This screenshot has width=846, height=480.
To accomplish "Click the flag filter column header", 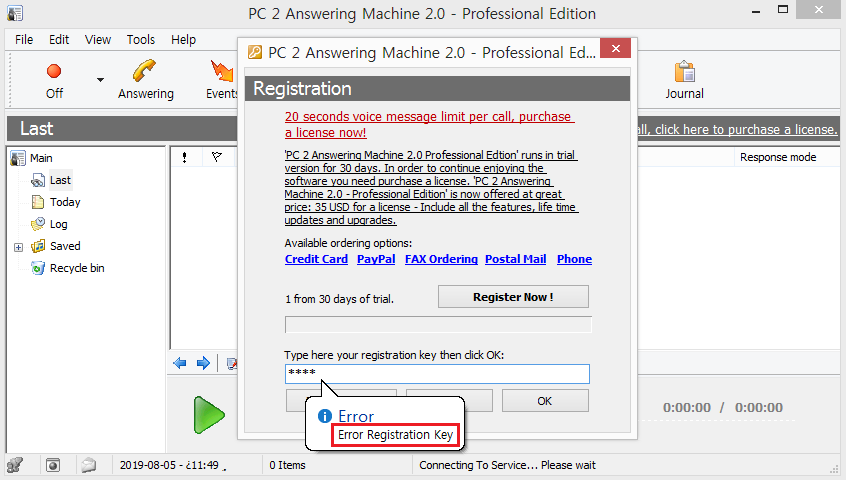I will (x=217, y=157).
